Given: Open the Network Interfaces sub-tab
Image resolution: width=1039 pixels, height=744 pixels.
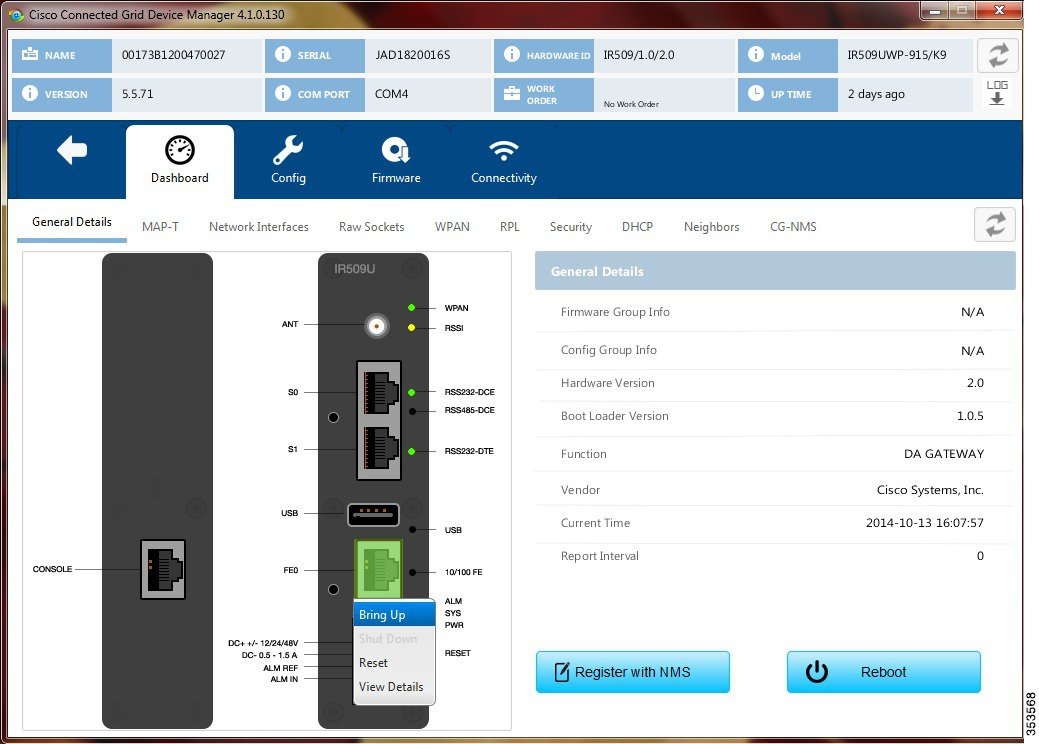Looking at the screenshot, I should 258,227.
